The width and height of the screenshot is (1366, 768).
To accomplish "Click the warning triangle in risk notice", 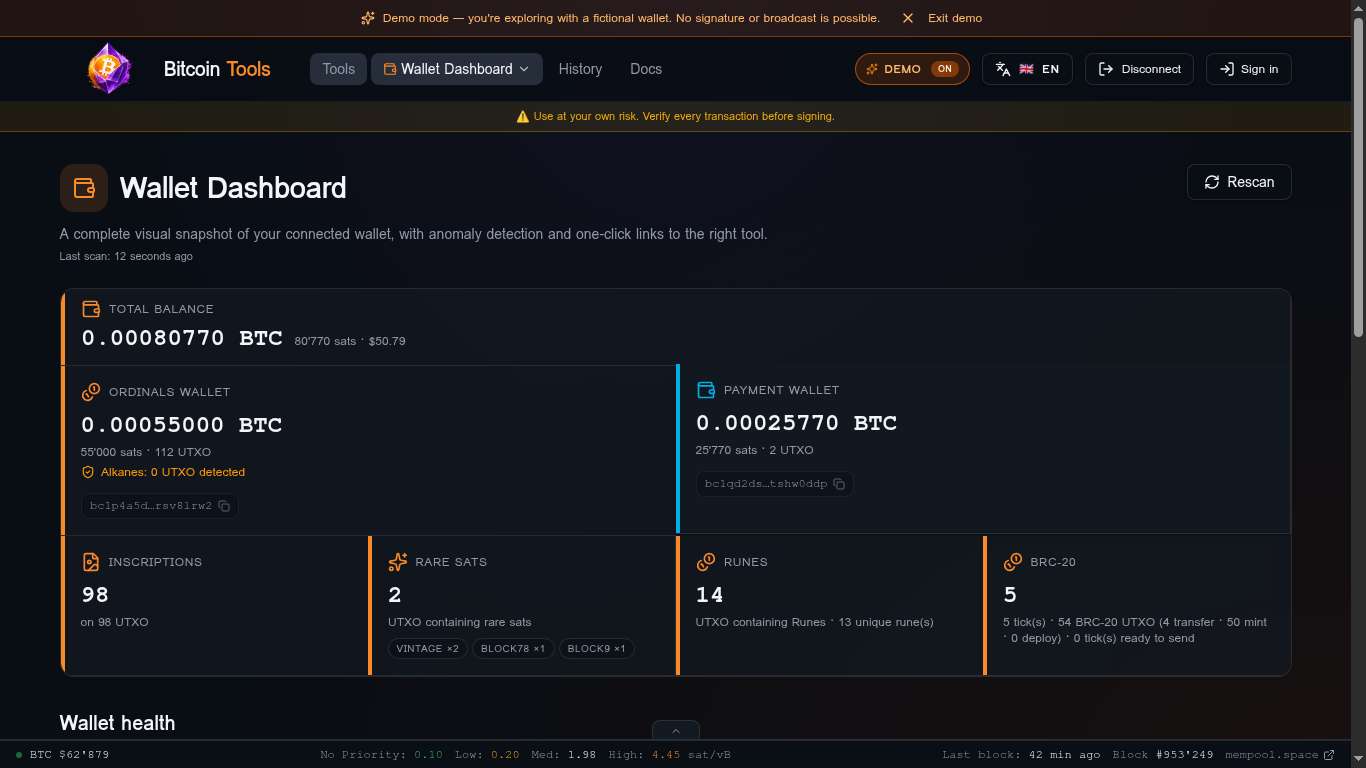I will 523,116.
